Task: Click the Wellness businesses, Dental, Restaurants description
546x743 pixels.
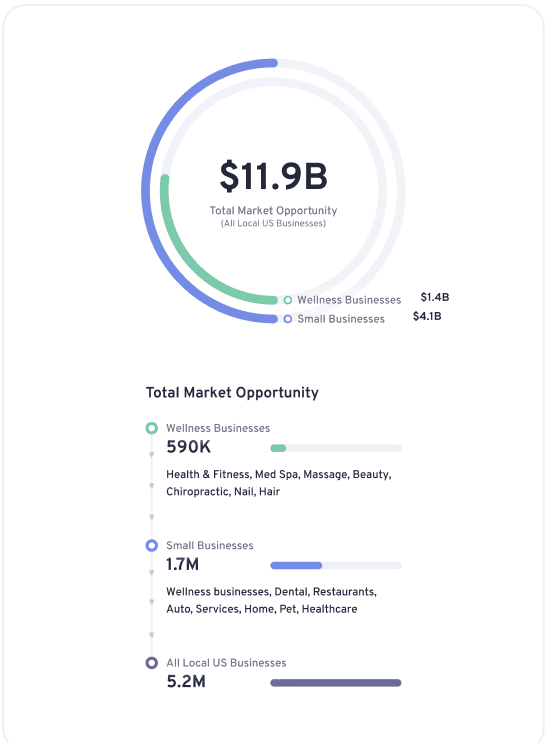Action: pos(271,600)
